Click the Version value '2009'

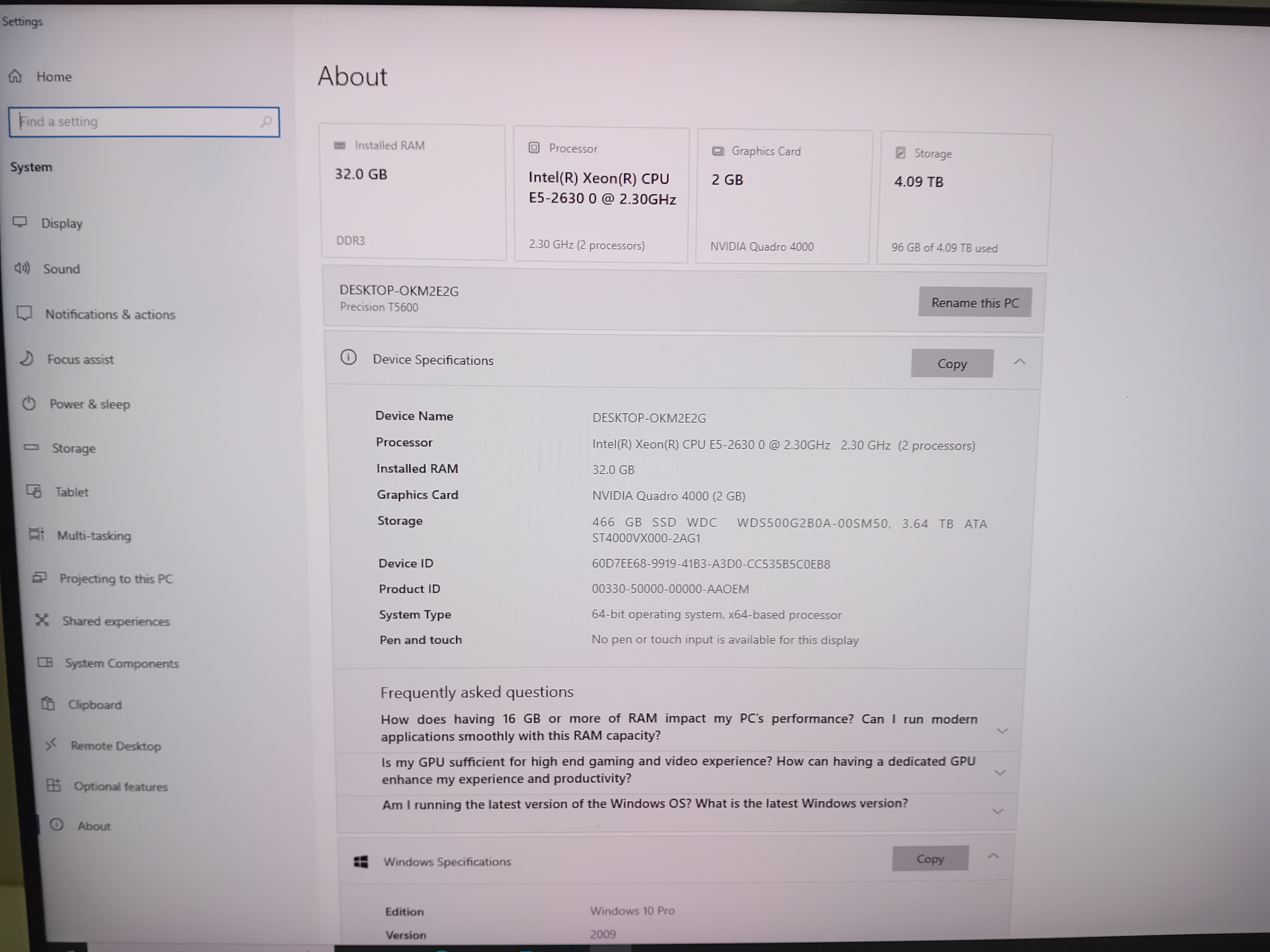click(x=603, y=934)
